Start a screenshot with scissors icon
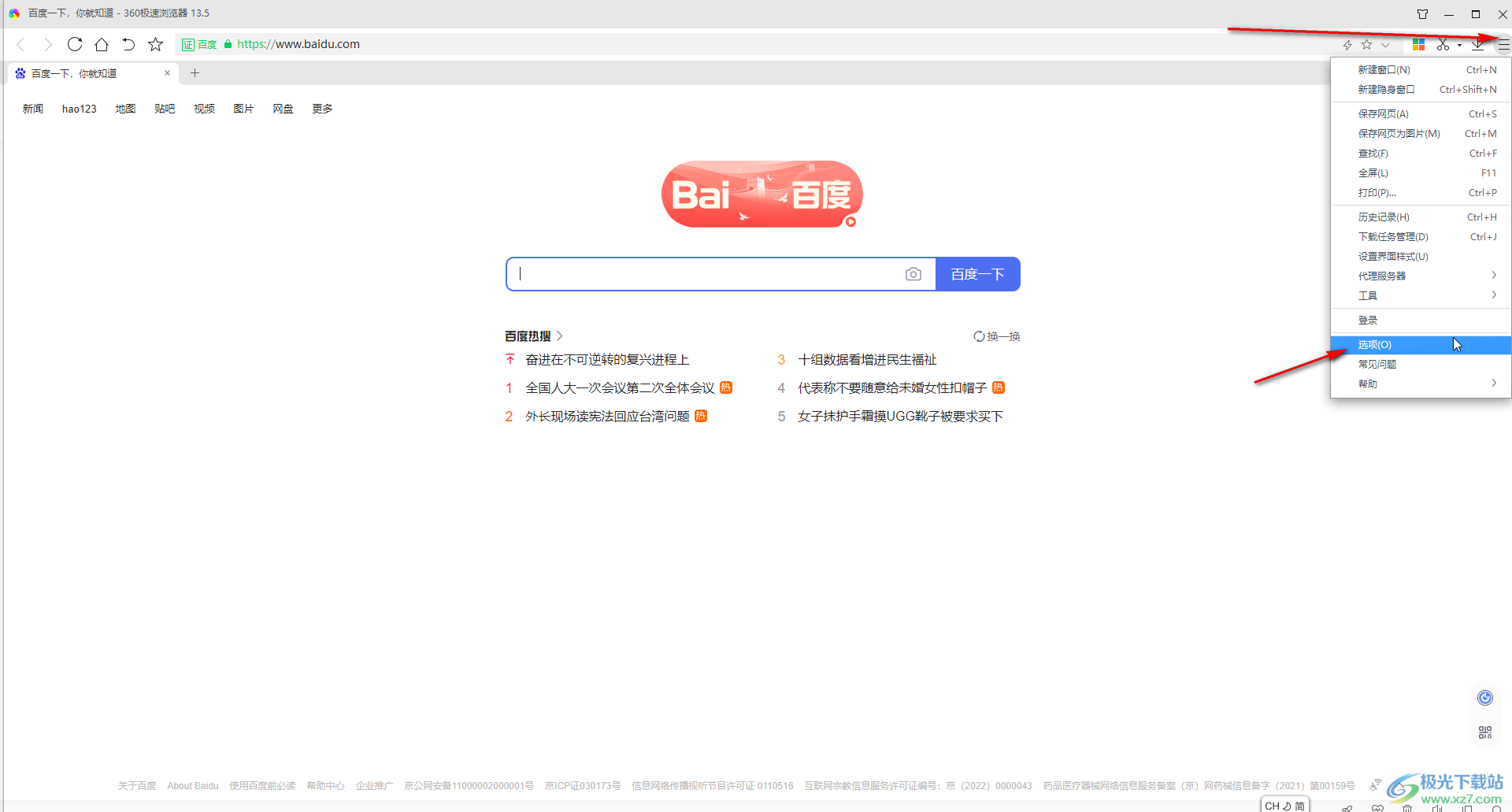 pyautogui.click(x=1443, y=45)
